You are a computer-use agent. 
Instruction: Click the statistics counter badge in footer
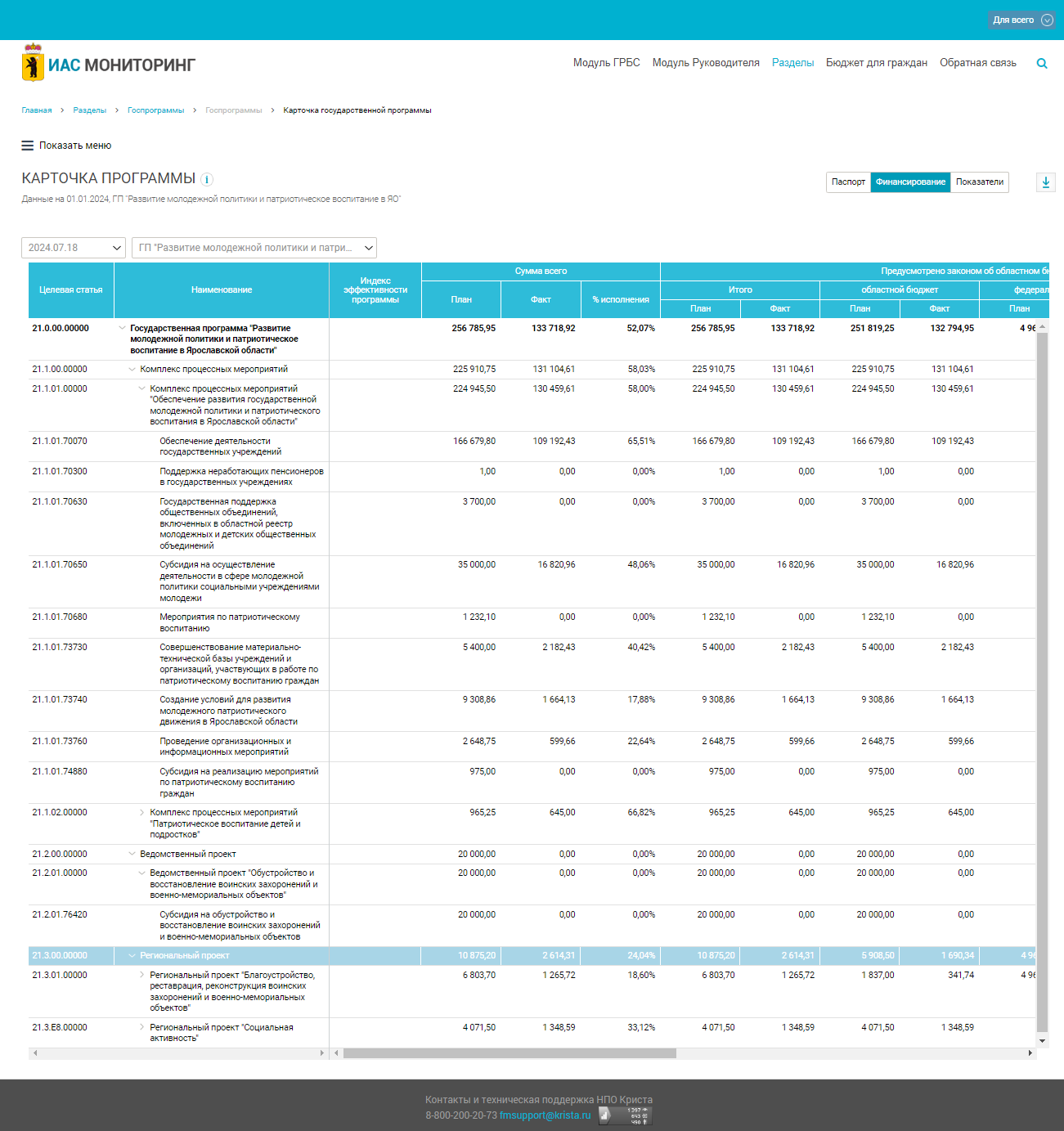[625, 1115]
